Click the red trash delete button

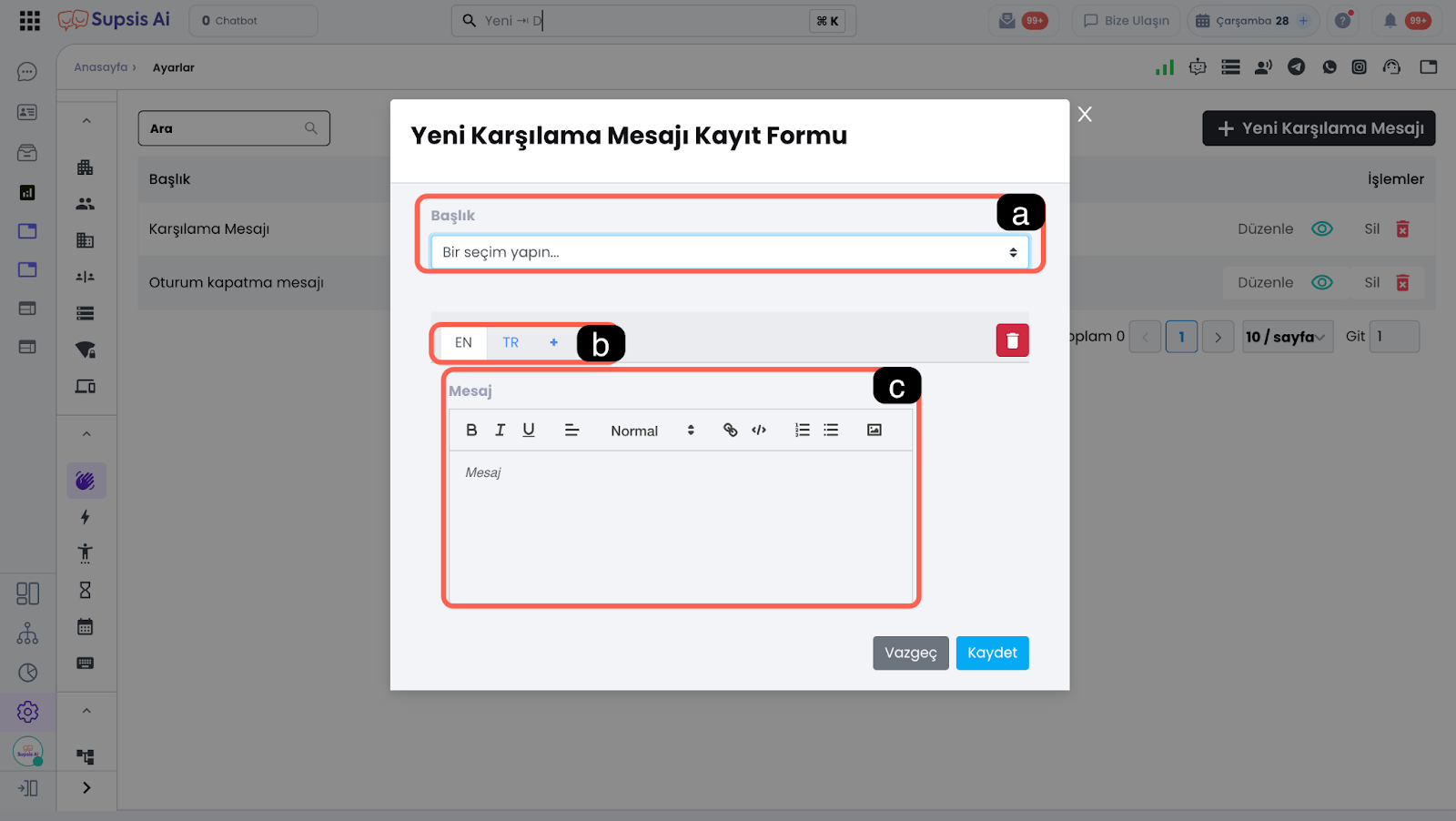1012,340
